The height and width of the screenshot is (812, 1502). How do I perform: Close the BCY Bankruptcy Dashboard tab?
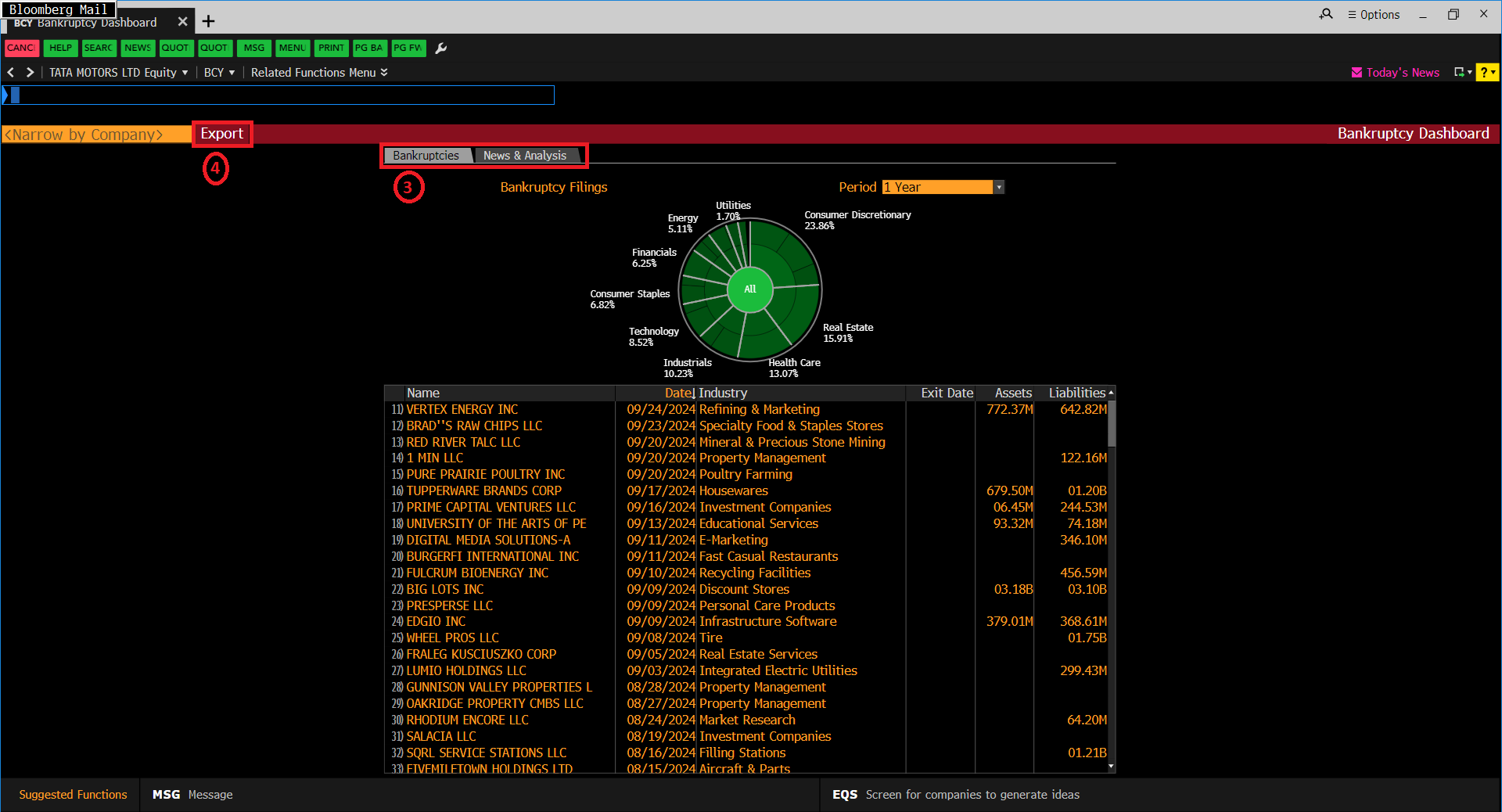click(182, 22)
